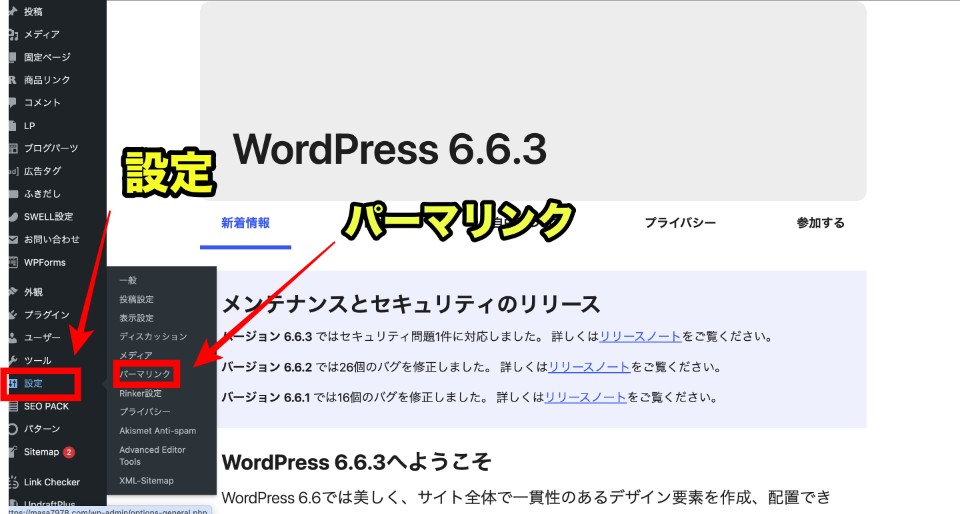The width and height of the screenshot is (960, 514).
Task: Click the SEO PACK icon
Action: point(13,406)
